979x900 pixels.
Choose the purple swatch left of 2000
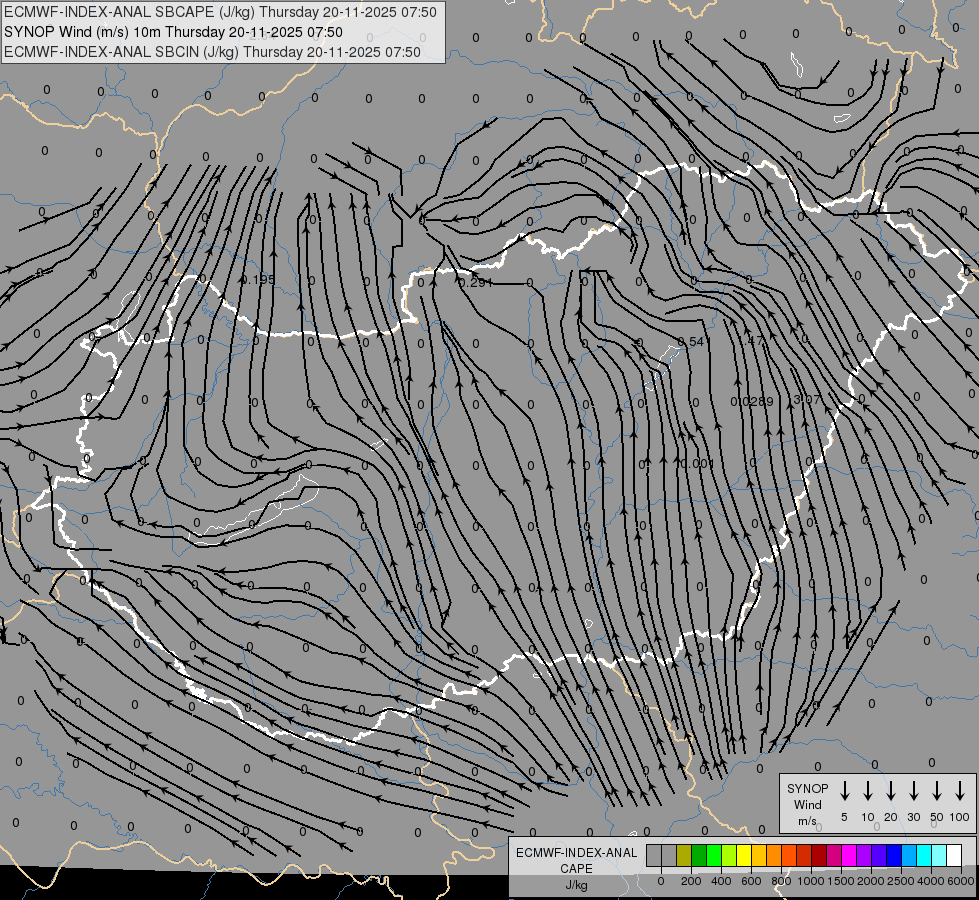863,855
